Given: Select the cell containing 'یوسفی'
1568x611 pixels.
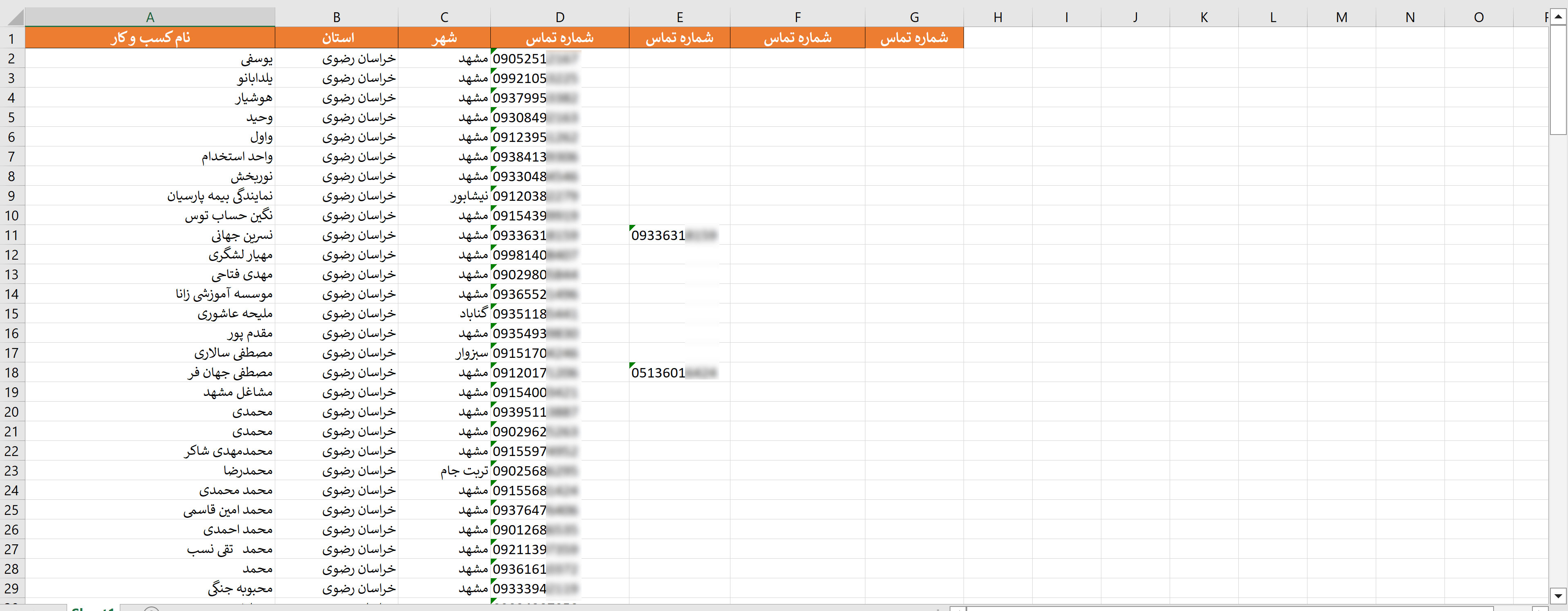Looking at the screenshot, I should pyautogui.click(x=150, y=58).
